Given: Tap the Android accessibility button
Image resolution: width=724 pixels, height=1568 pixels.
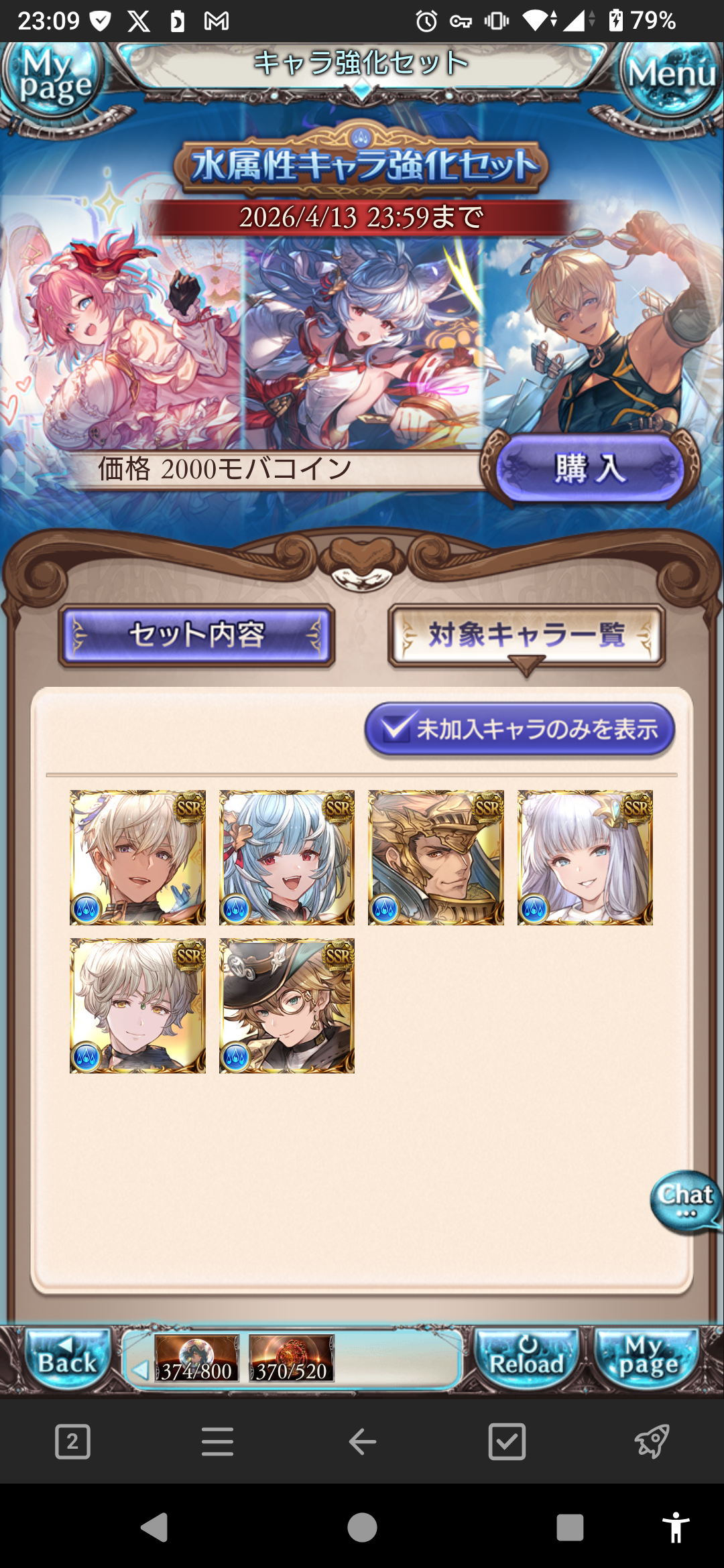Looking at the screenshot, I should 676,1527.
